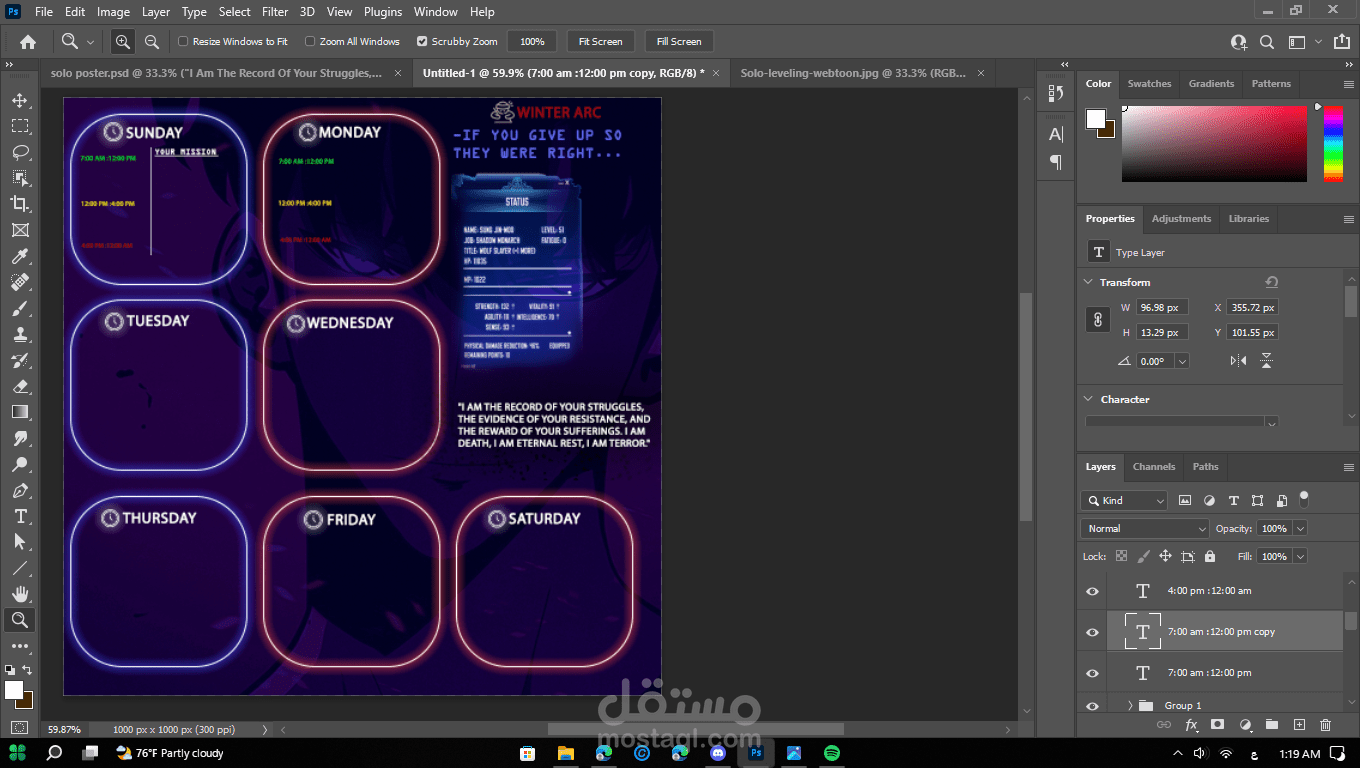The width and height of the screenshot is (1360, 768).
Task: Hide the '4:00 pm :12:00 am' layer
Action: point(1092,591)
